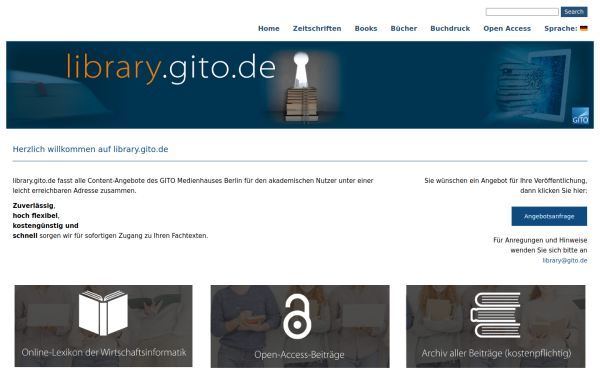Click the German flag language icon

click(583, 28)
